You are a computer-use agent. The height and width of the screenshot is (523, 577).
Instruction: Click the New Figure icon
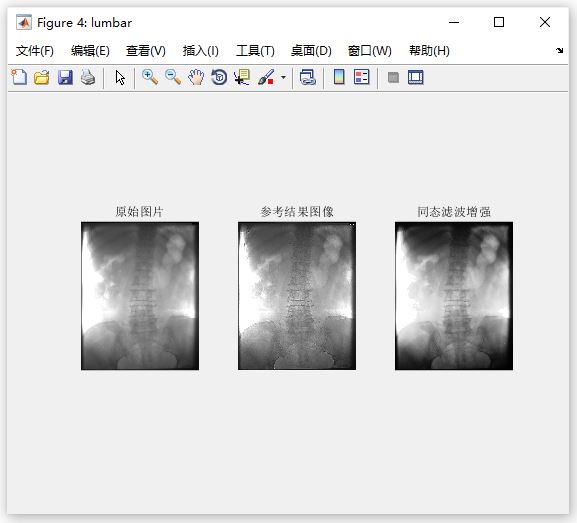[19, 77]
